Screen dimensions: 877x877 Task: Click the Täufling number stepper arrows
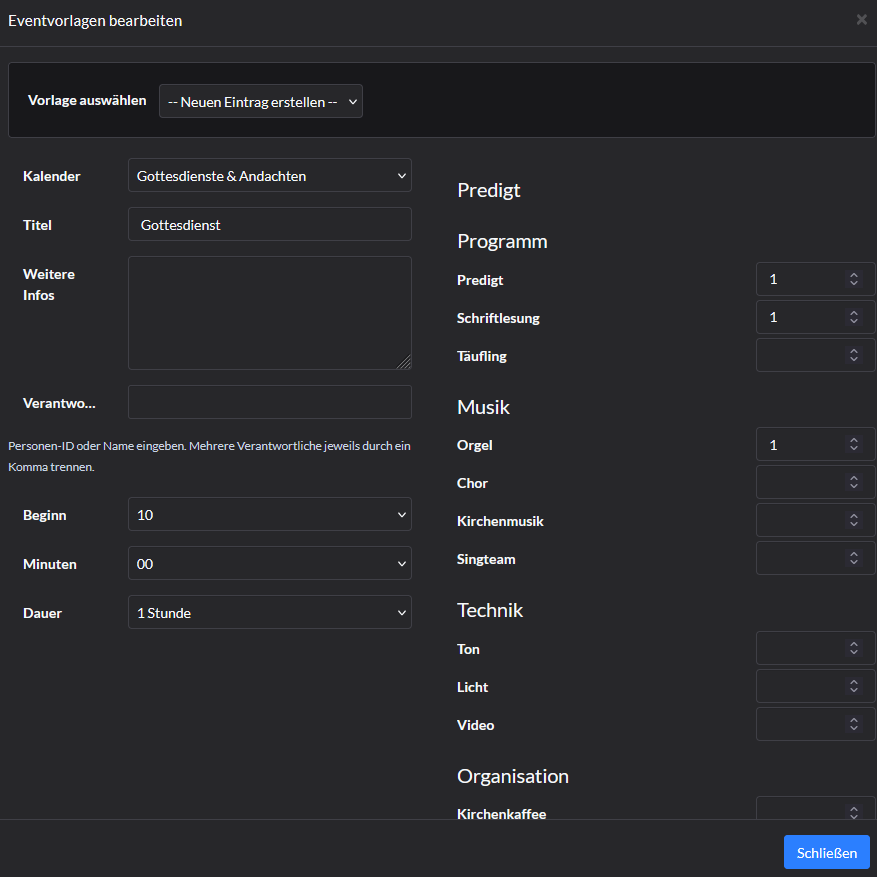click(x=854, y=355)
